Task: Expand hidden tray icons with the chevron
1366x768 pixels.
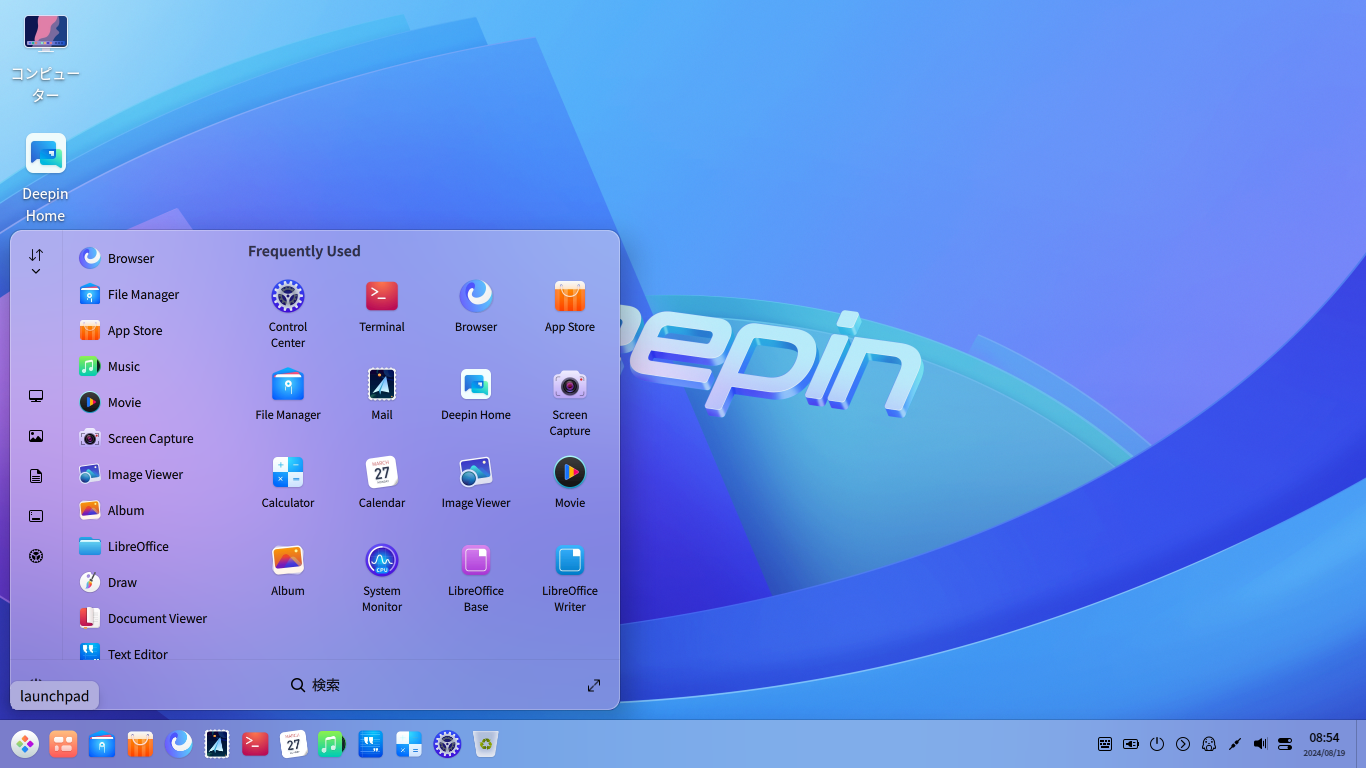Action: pyautogui.click(x=1182, y=744)
